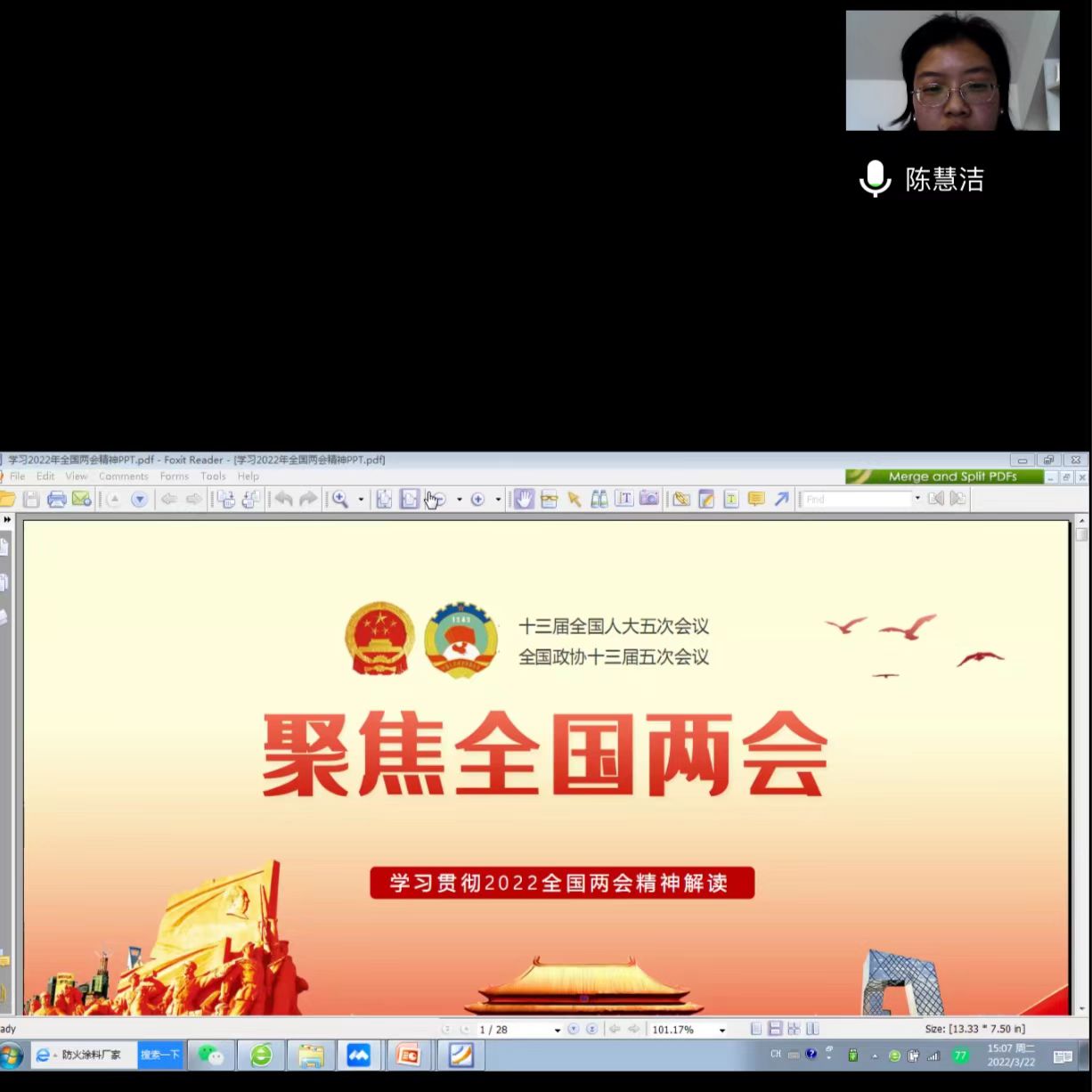Viewport: 1092px width, 1092px height.
Task: Enable continuous page layout in status bar
Action: pos(775,1029)
